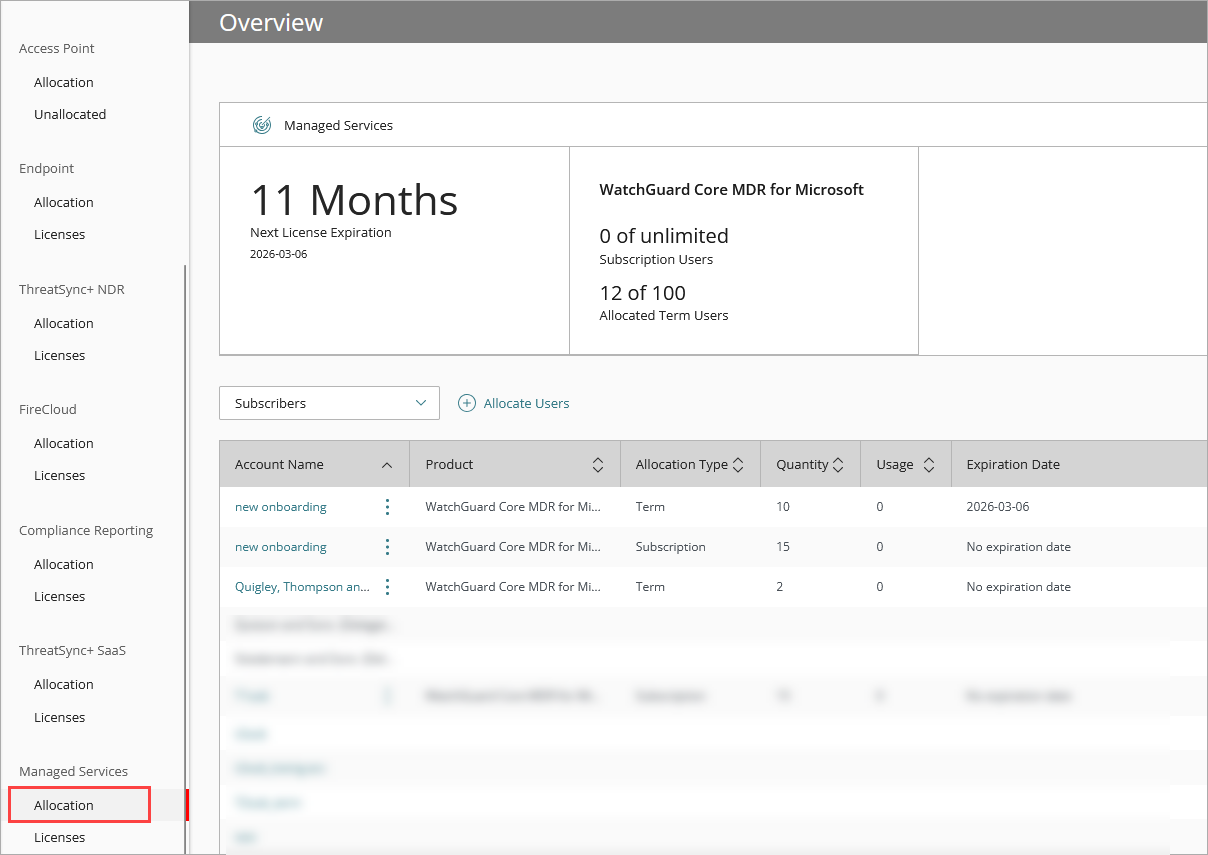Image resolution: width=1208 pixels, height=855 pixels.
Task: Sort the table by Expiration Date header
Action: point(1013,464)
